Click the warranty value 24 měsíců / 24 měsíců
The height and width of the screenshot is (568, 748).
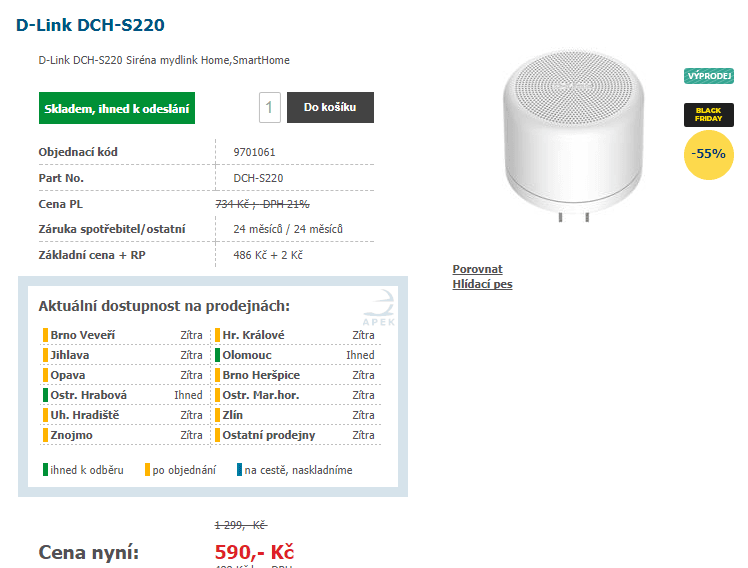click(x=288, y=229)
